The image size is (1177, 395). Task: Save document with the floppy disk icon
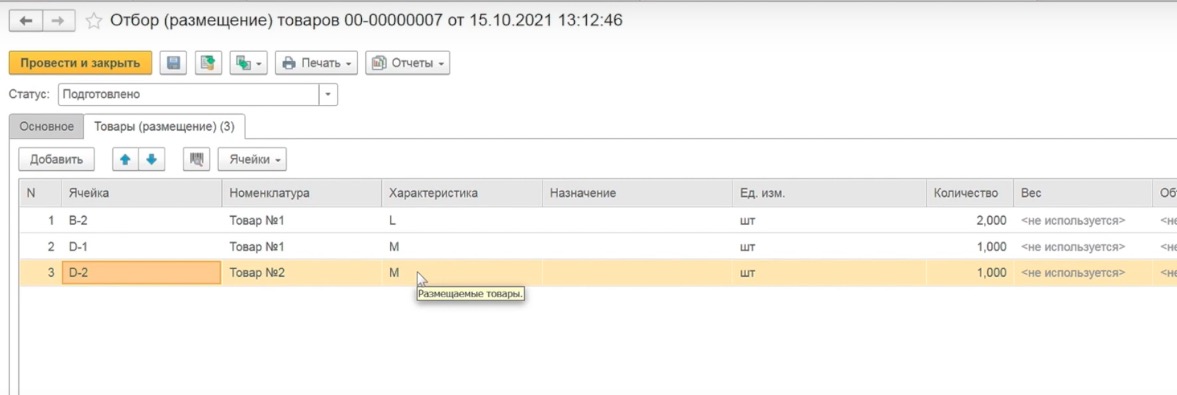coord(173,63)
